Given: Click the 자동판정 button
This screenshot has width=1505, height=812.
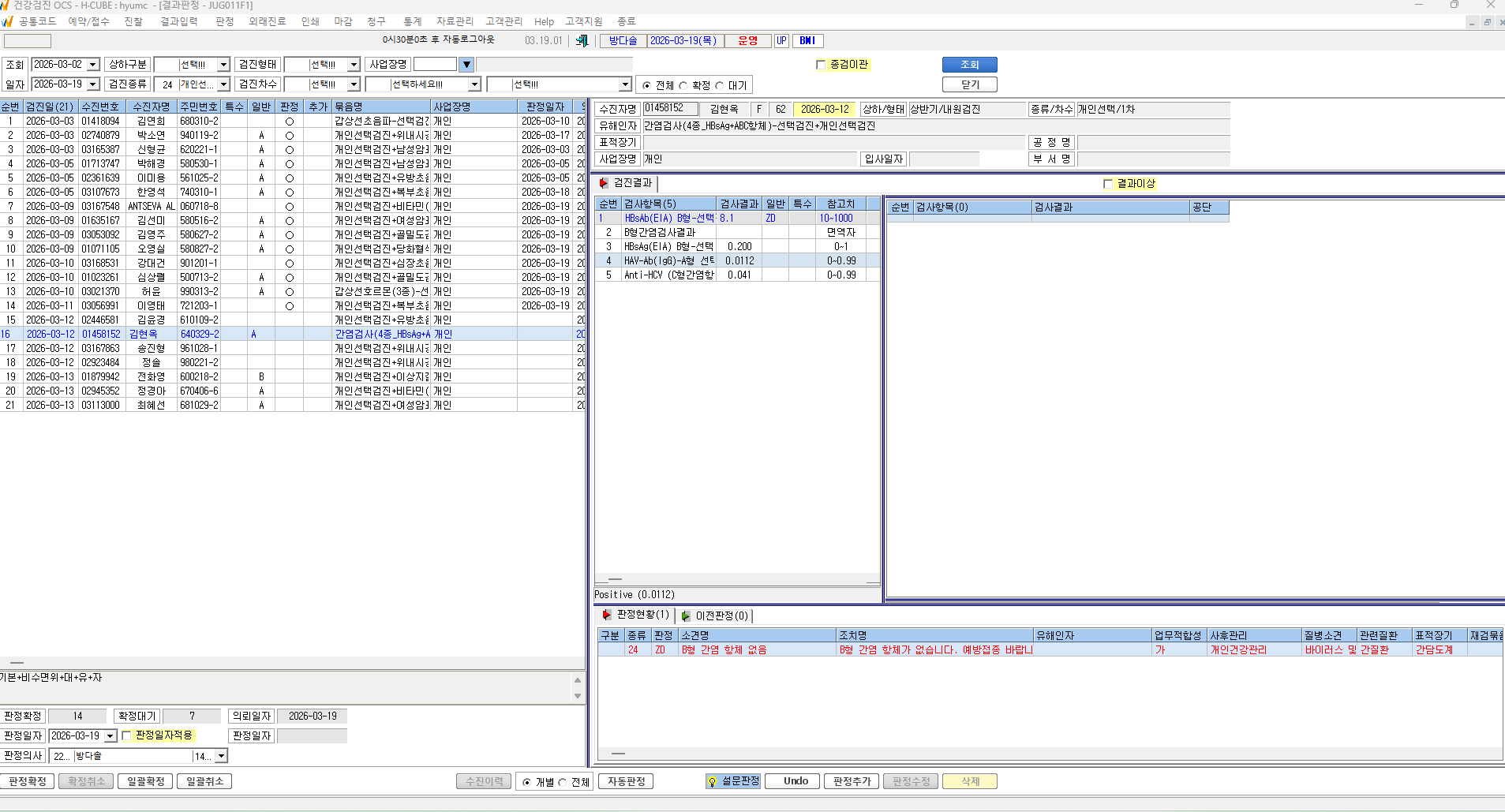Looking at the screenshot, I should [x=626, y=781].
